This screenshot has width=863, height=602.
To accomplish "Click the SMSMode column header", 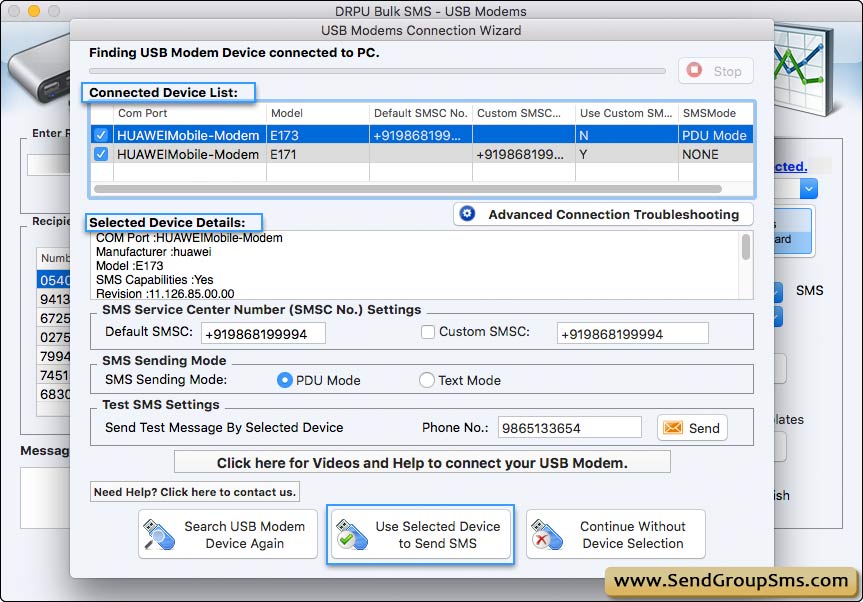I will point(715,113).
